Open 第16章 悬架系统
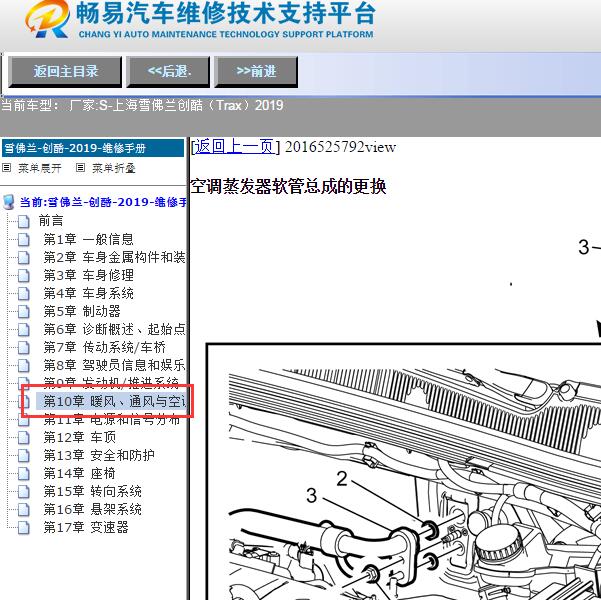Screen dimensions: 601x600 coord(92,510)
